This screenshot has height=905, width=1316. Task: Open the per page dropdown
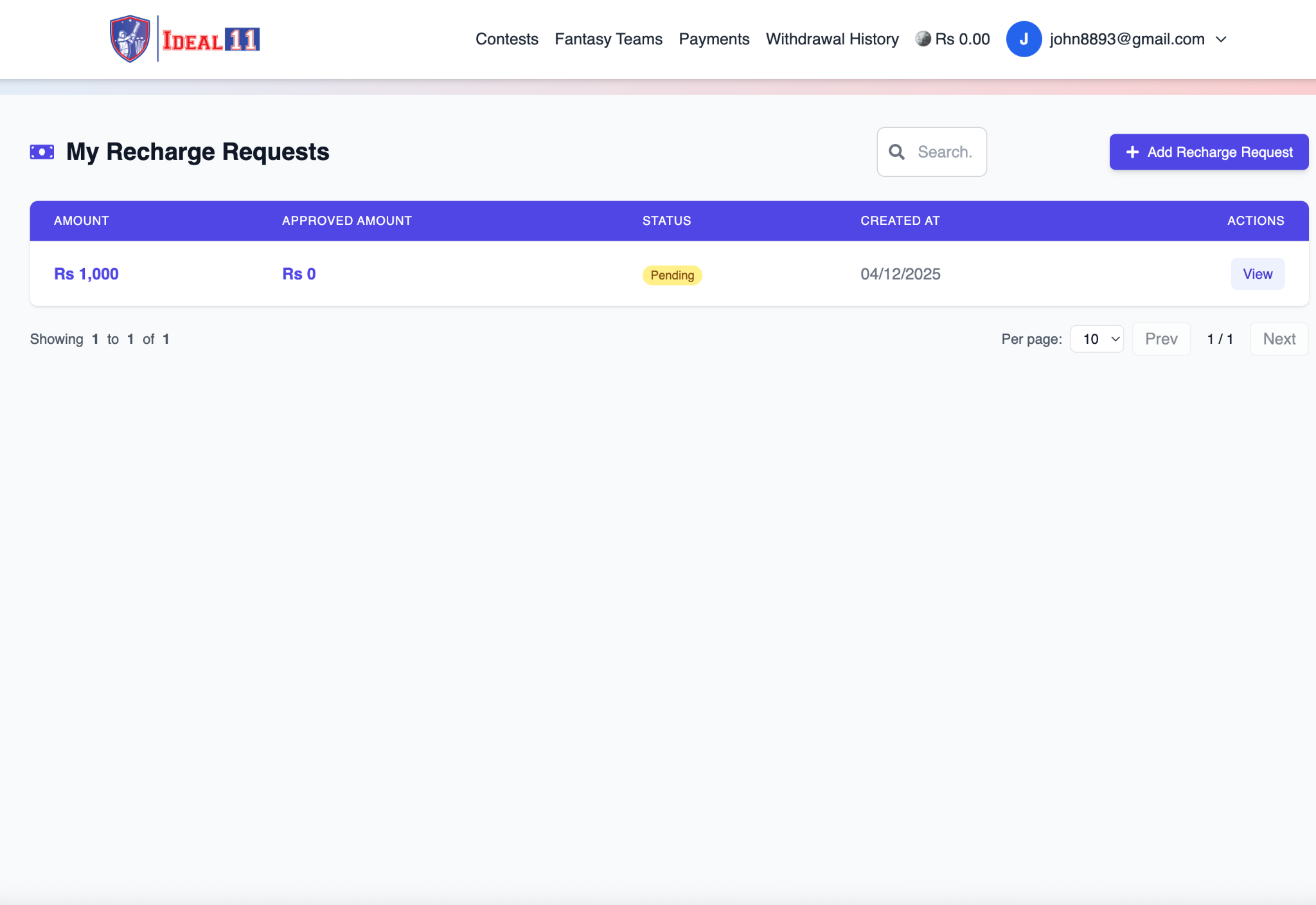point(1097,339)
